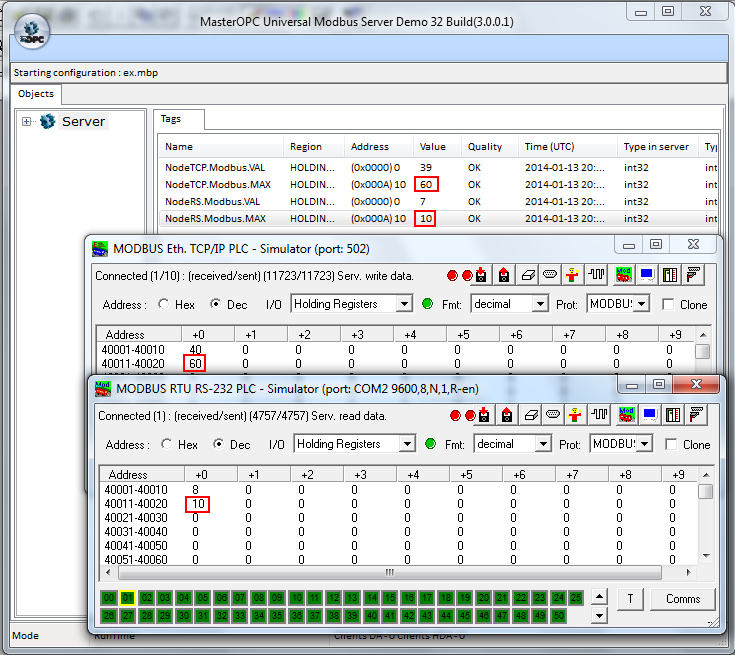The height and width of the screenshot is (655, 735).
Task: Click the horizontal scrollbar thumb in the RTU register grid
Action: point(390,572)
